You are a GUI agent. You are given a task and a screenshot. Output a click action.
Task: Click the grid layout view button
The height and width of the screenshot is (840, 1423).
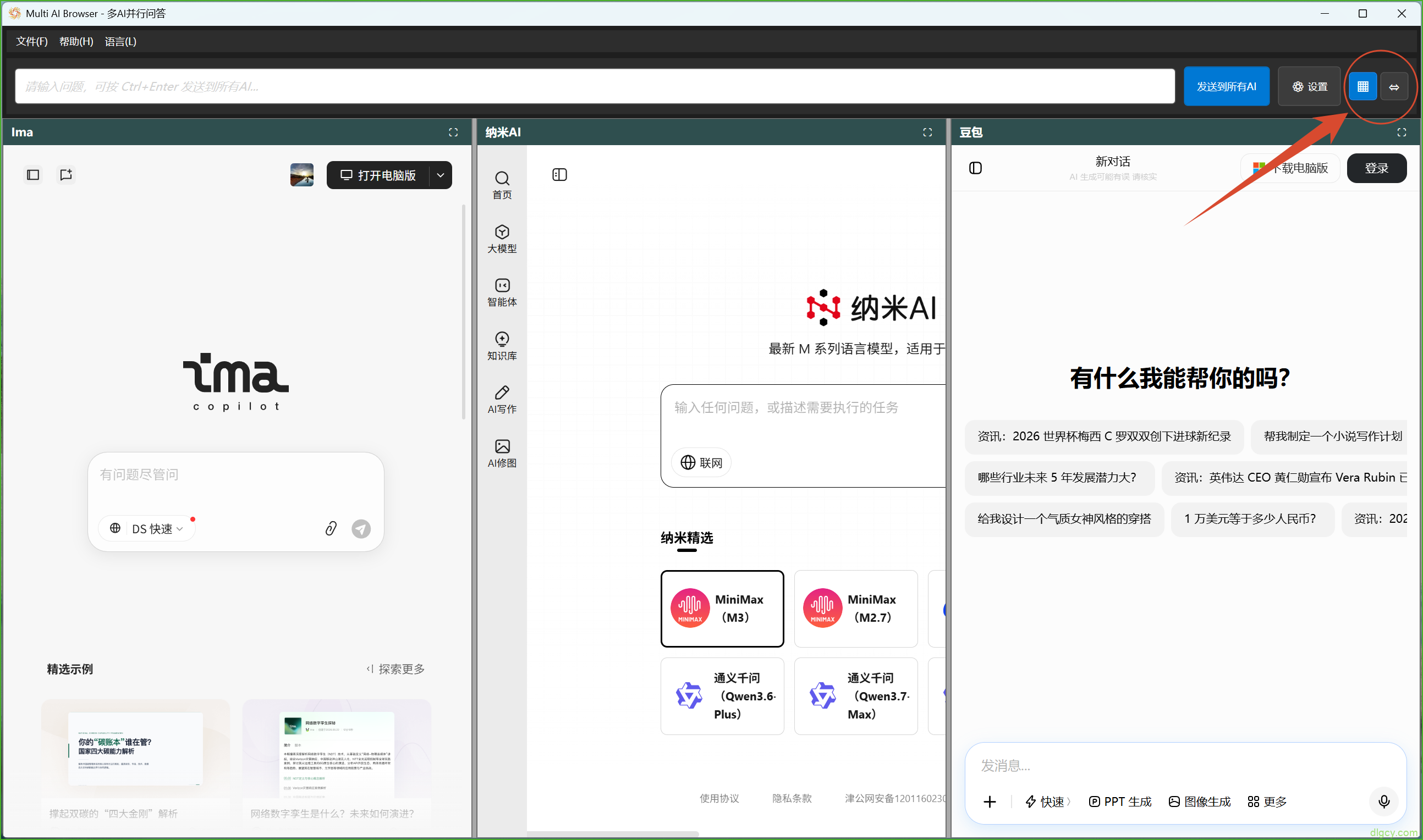pyautogui.click(x=1362, y=87)
